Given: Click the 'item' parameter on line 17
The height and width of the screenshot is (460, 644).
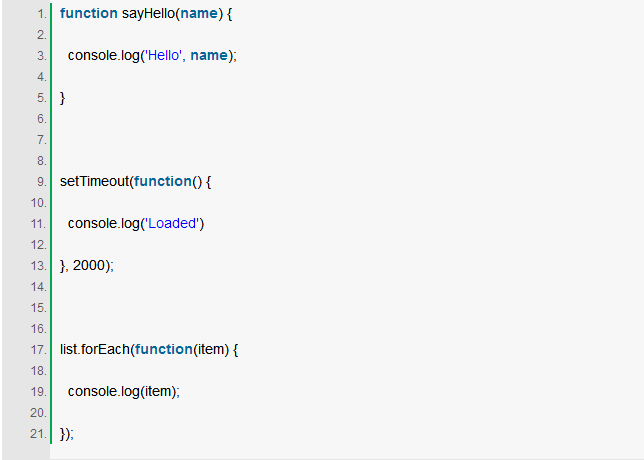Looking at the screenshot, I should pos(211,350).
